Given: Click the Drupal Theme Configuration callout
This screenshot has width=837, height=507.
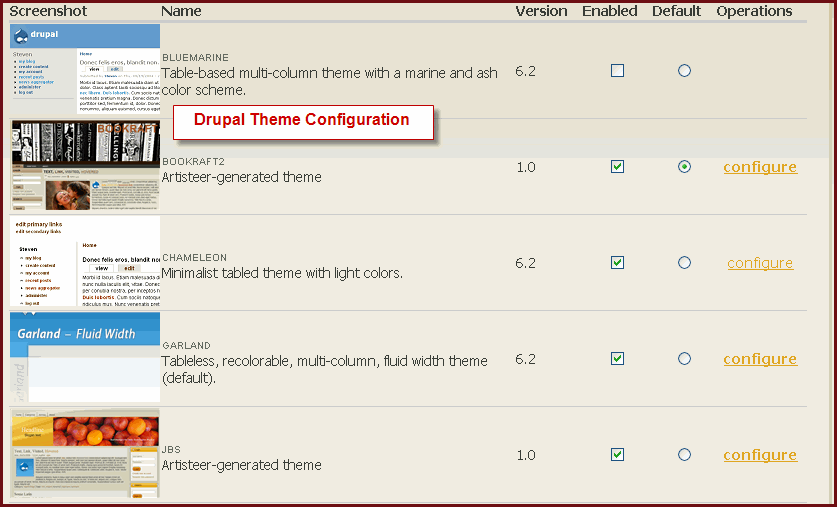Looking at the screenshot, I should coord(303,123).
